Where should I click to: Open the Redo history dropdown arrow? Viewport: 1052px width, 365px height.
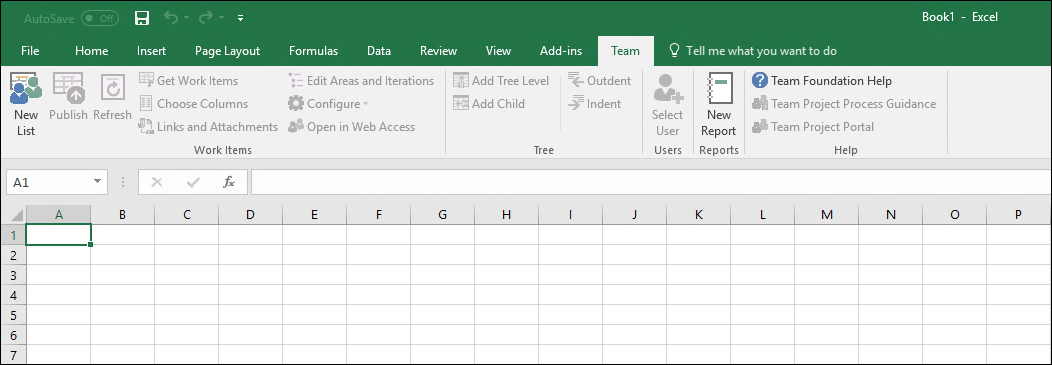coord(220,18)
